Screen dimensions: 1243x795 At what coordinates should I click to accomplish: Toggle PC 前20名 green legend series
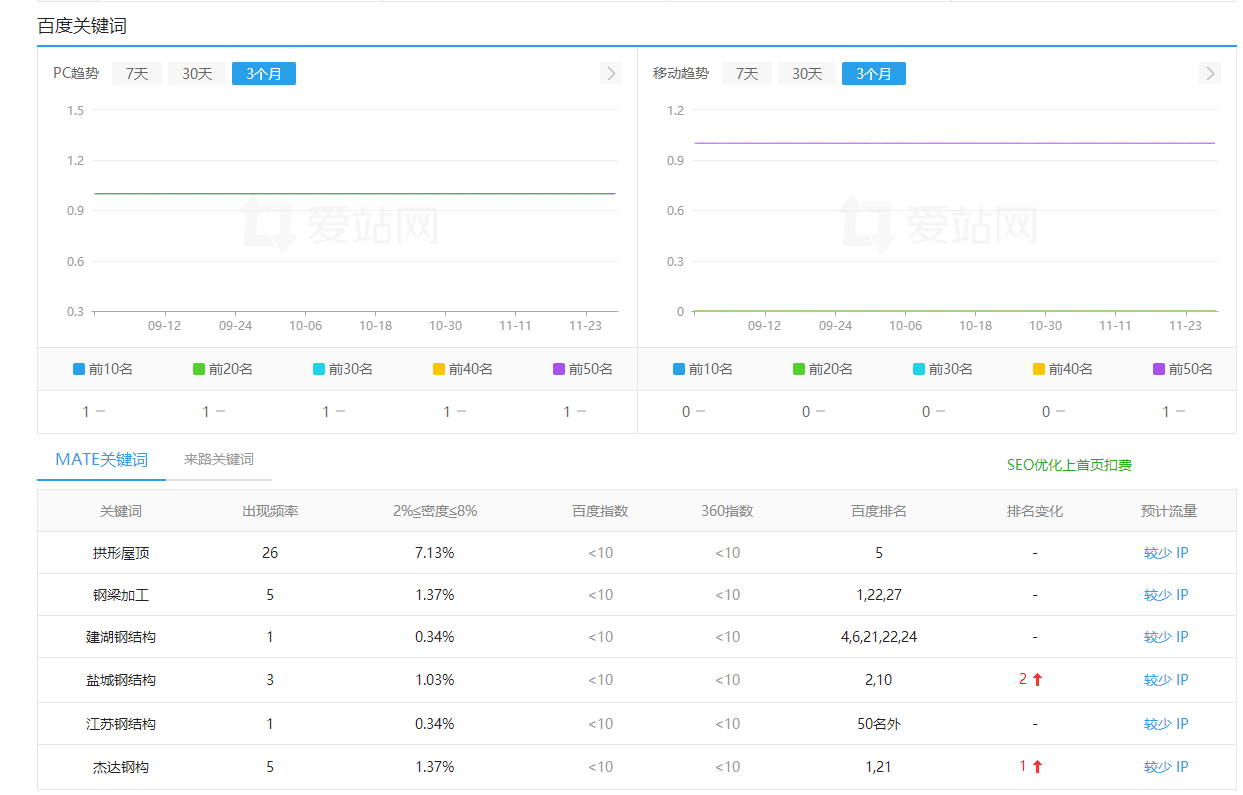pos(222,369)
